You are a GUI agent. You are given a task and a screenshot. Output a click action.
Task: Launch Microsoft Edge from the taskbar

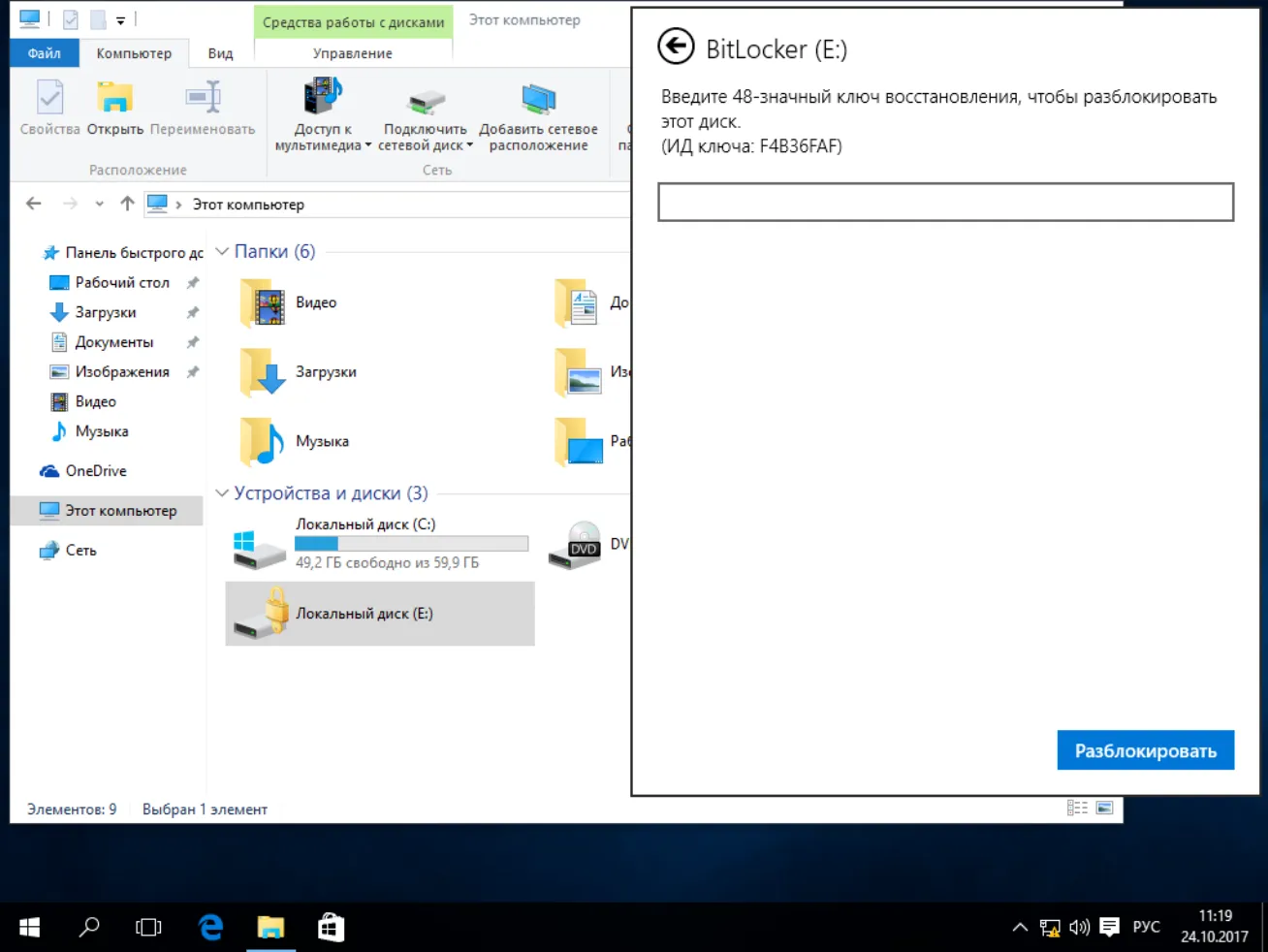click(x=210, y=928)
